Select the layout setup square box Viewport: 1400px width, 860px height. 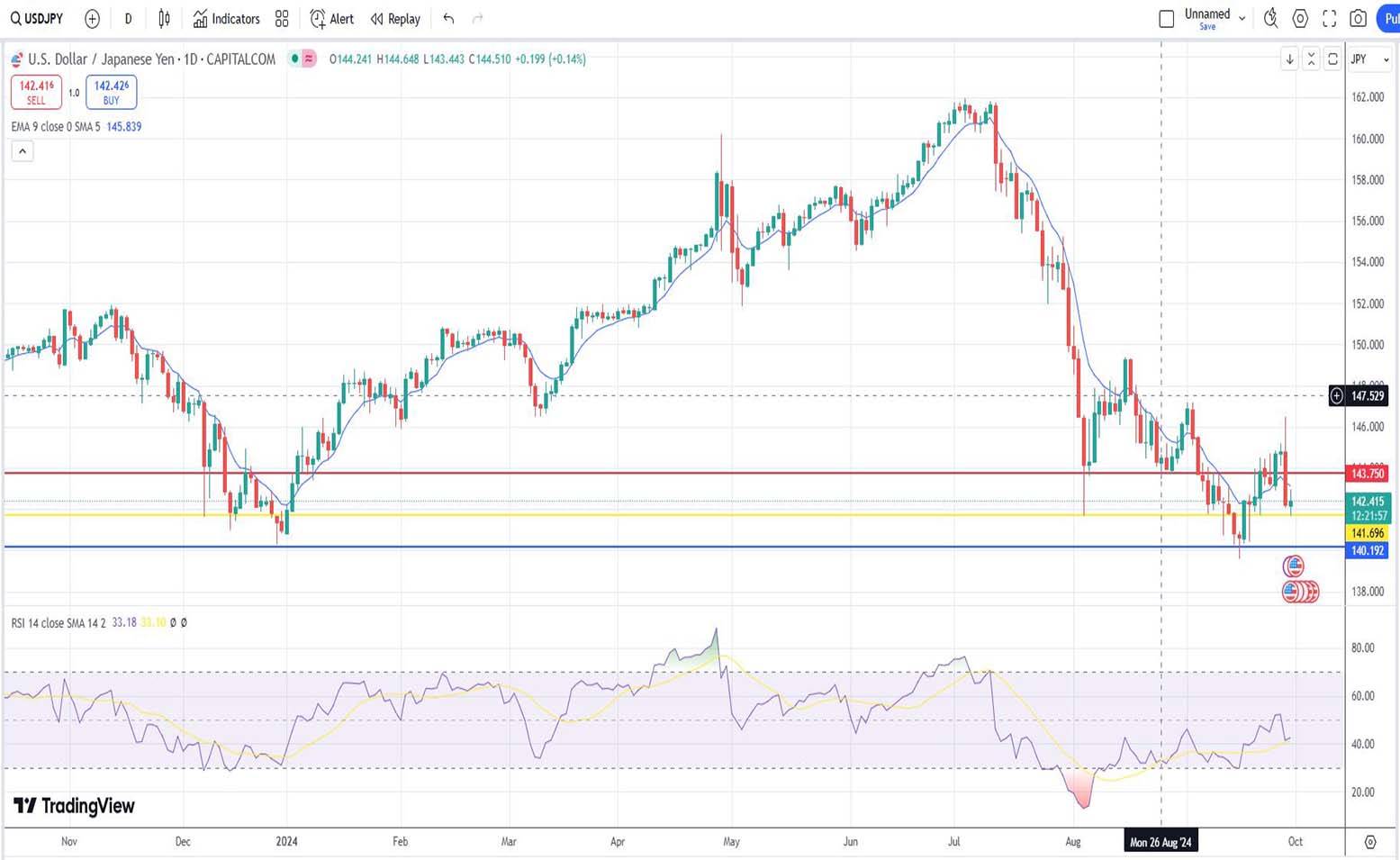[1166, 18]
